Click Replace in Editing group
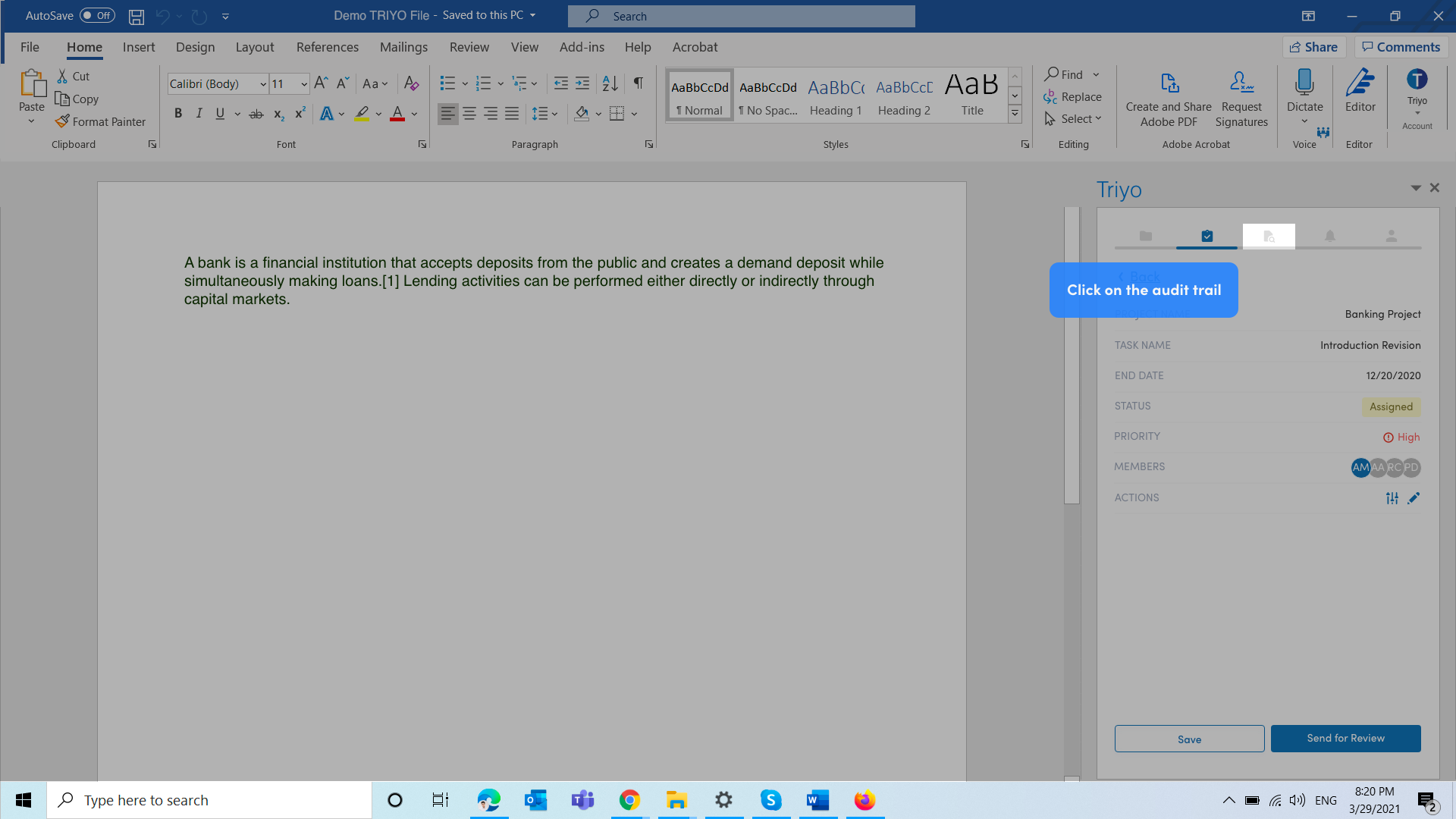The height and width of the screenshot is (819, 1456). point(1073,97)
